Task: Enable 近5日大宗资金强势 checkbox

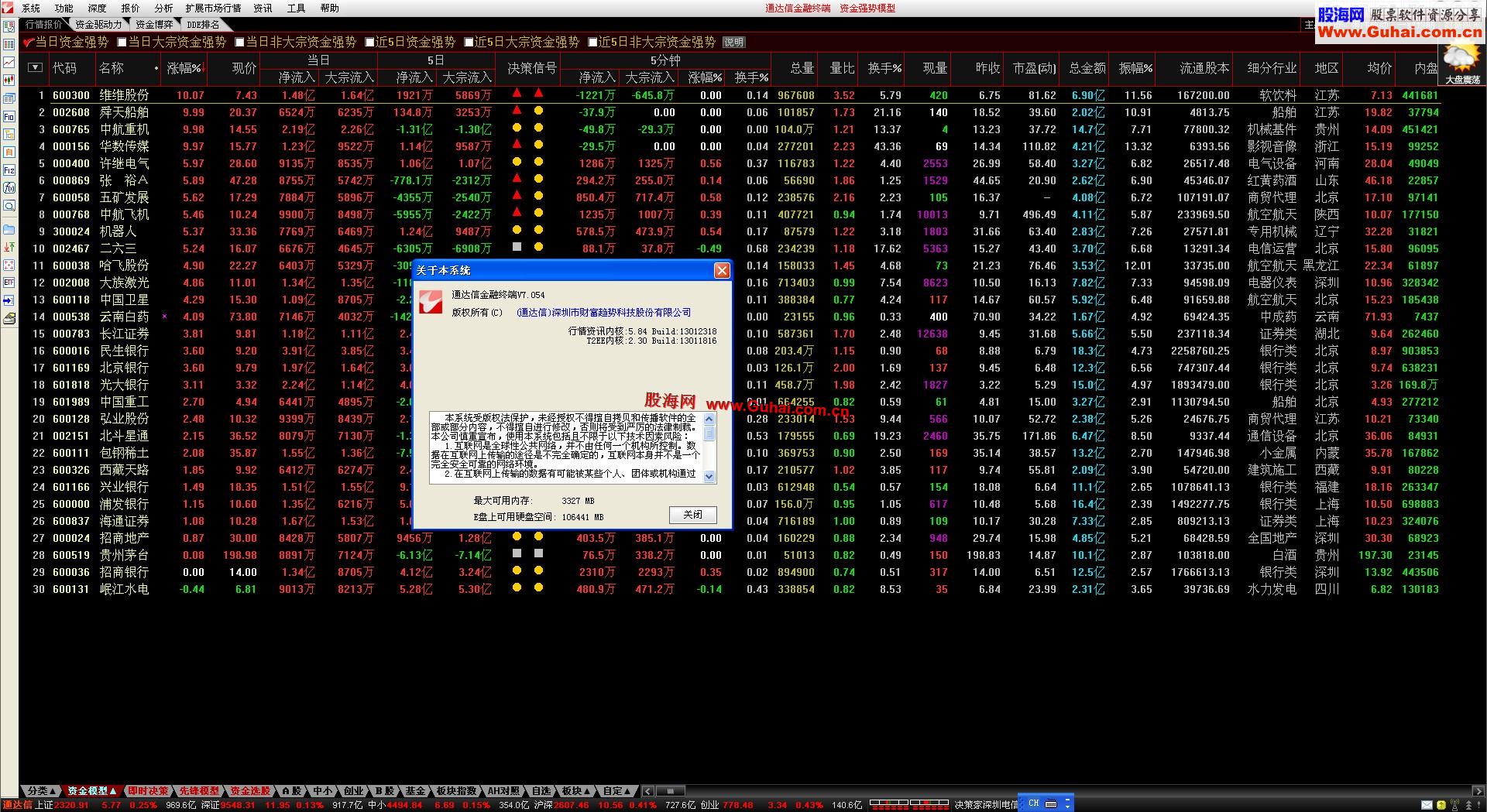Action: point(469,42)
